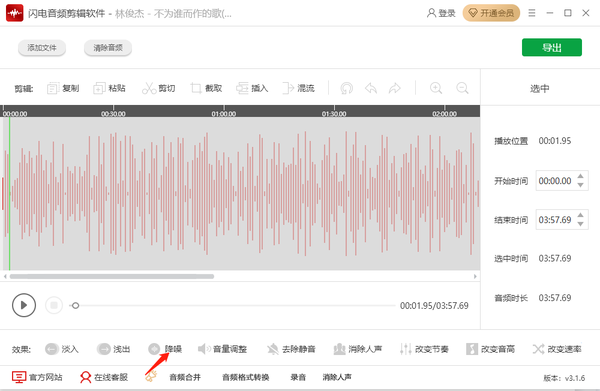Click the remove silence (去除静音) effect
Screen dimensions: 600x391
point(291,349)
